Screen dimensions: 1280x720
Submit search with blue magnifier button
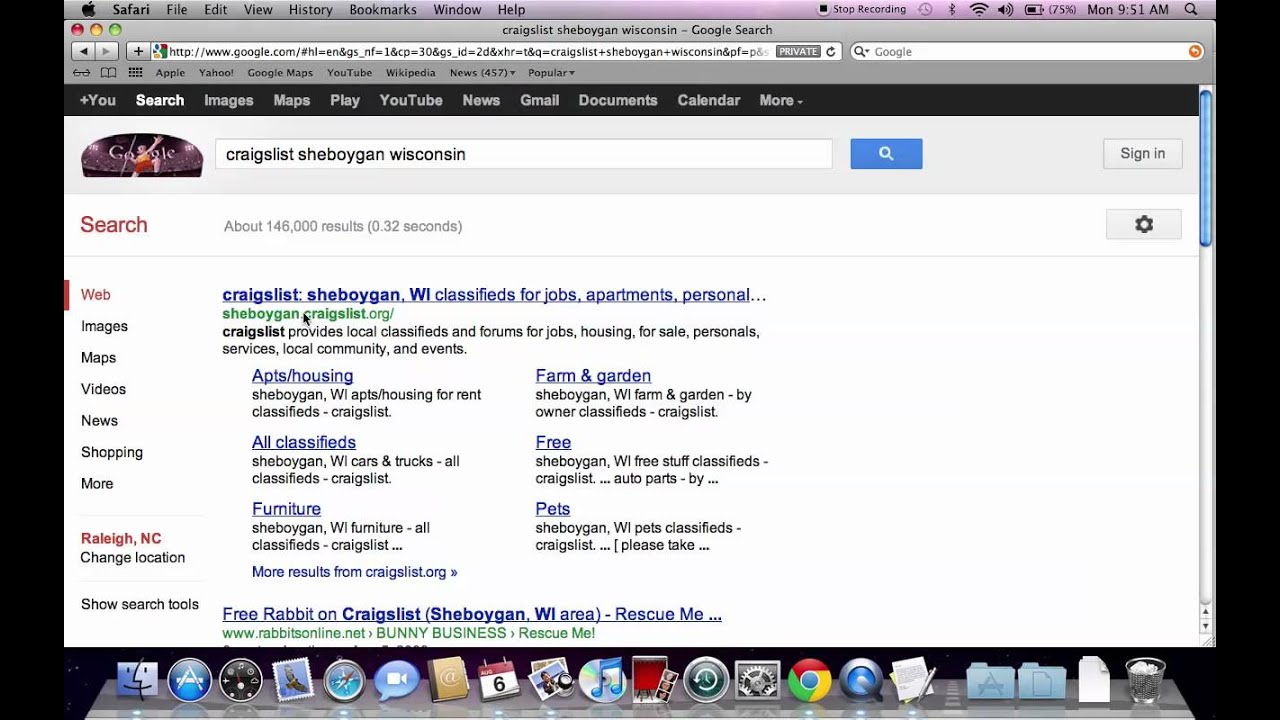pyautogui.click(x=886, y=153)
